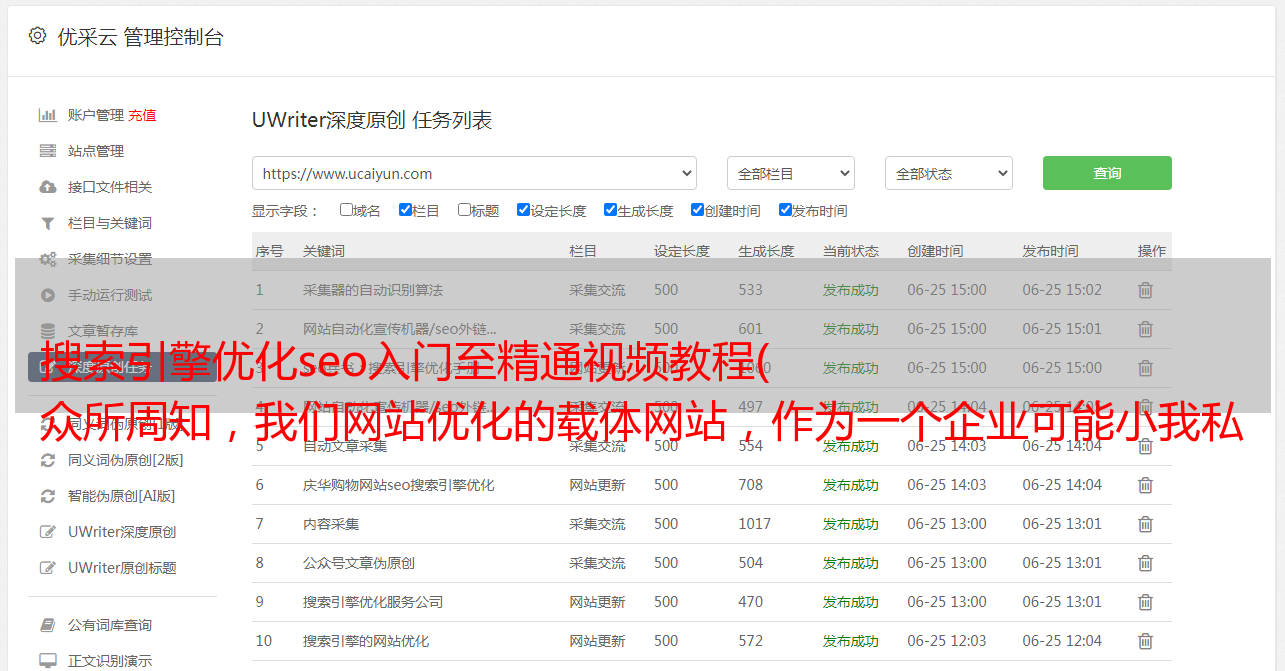Click the 关键词 column header
The width and height of the screenshot is (1285, 671).
324,251
